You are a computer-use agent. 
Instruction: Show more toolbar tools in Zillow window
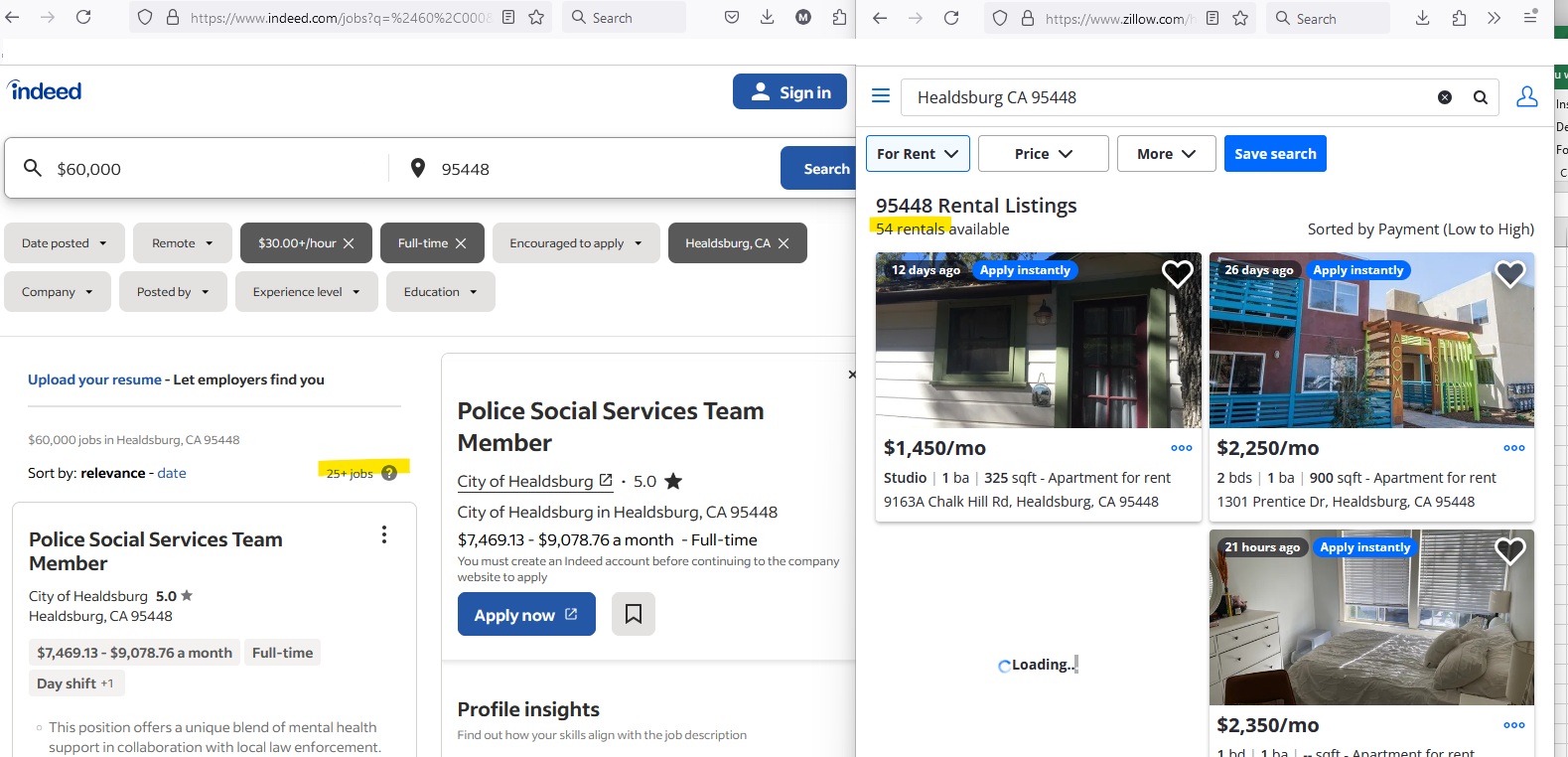(1495, 18)
